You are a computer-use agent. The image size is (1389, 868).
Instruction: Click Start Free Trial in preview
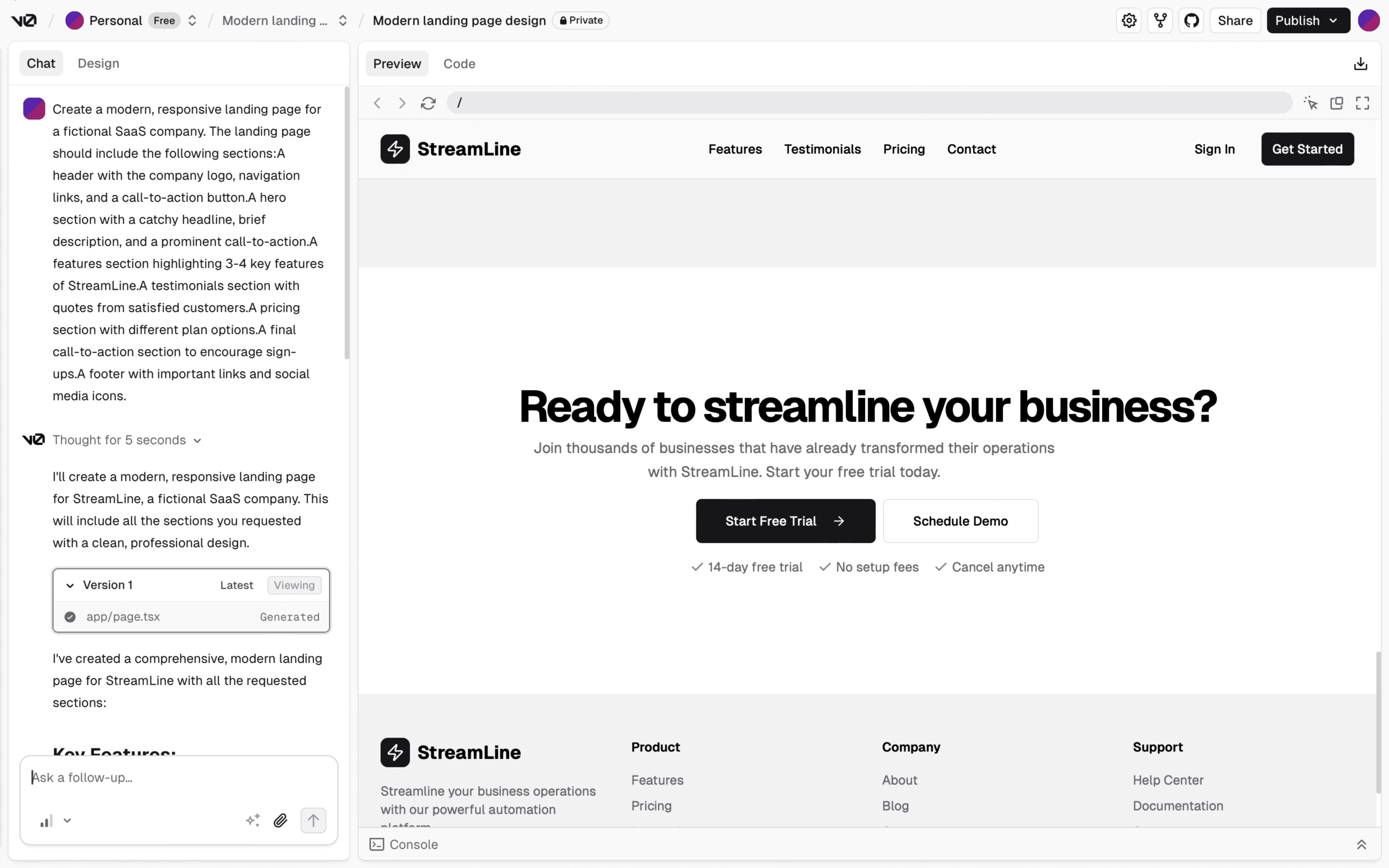pos(785,521)
